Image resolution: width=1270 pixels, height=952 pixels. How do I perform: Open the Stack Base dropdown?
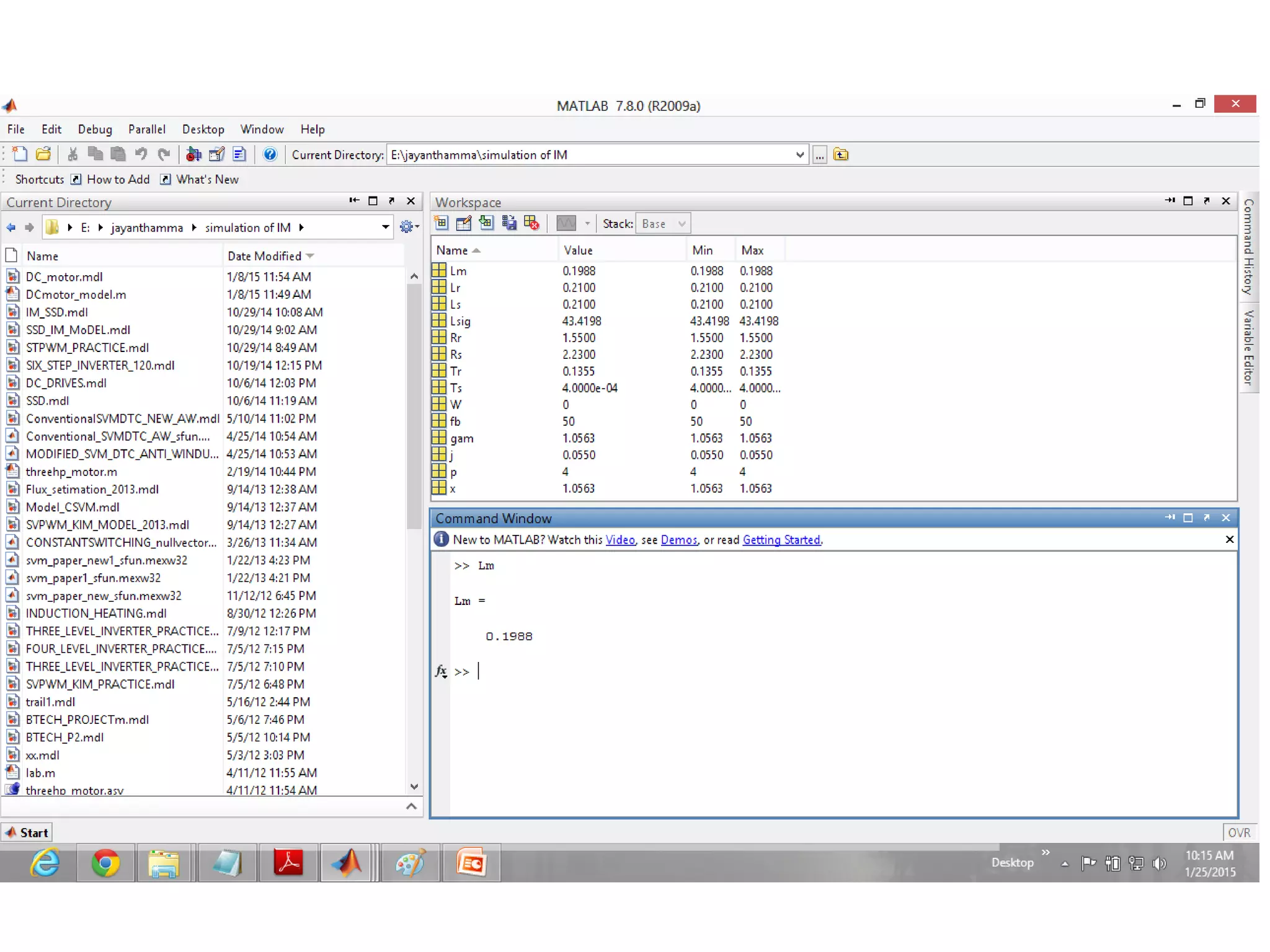(x=664, y=224)
